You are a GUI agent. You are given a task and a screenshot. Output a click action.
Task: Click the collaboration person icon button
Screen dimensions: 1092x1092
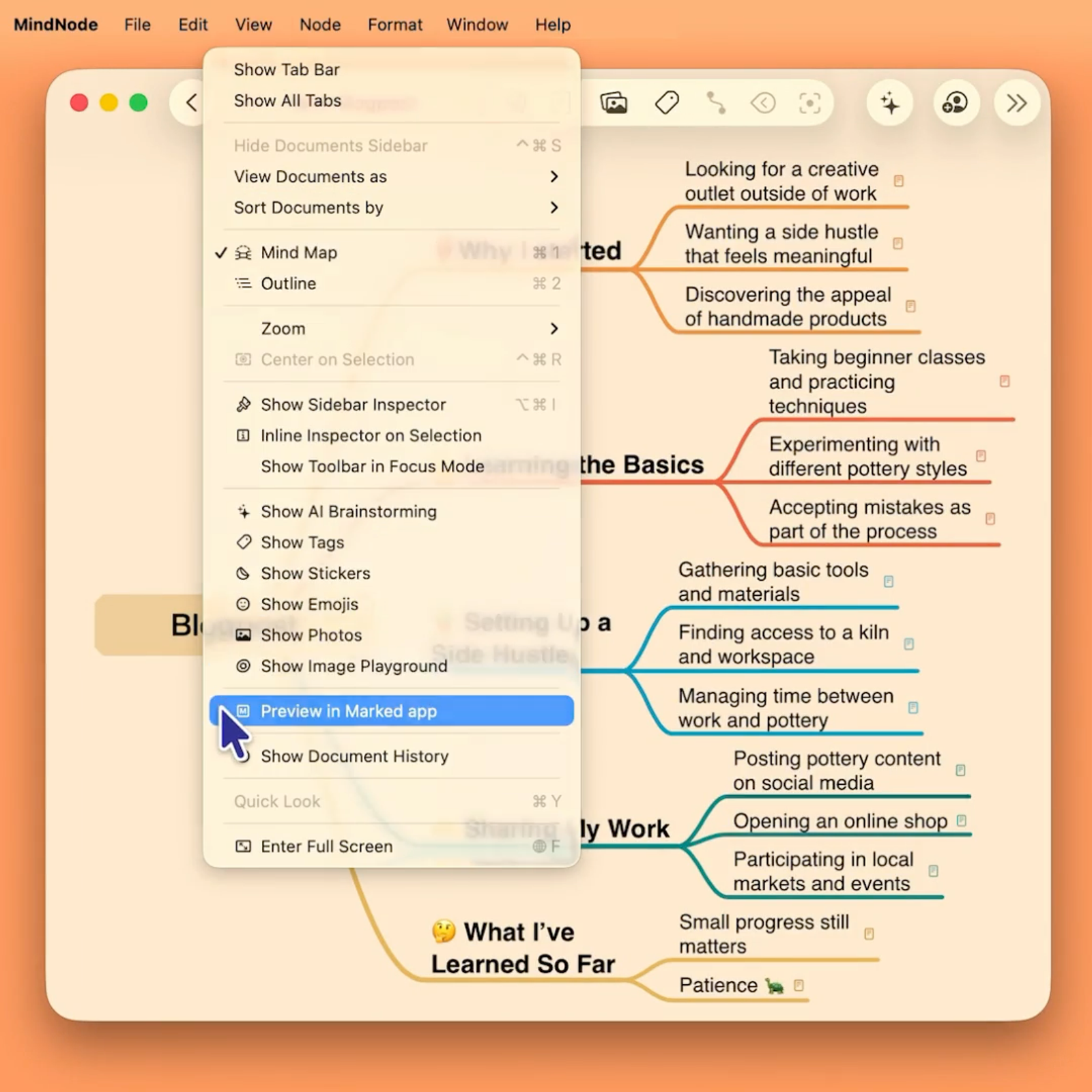click(x=955, y=103)
